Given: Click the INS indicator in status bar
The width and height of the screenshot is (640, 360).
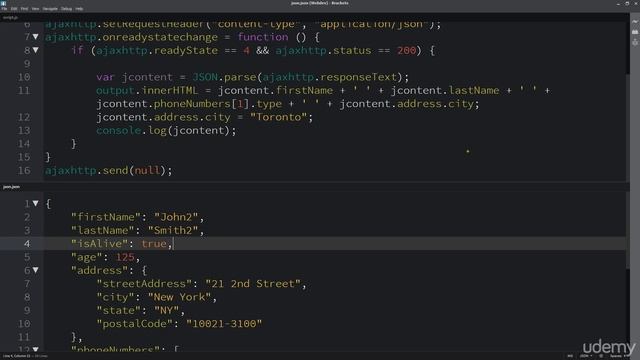Looking at the screenshot, I should [570, 356].
